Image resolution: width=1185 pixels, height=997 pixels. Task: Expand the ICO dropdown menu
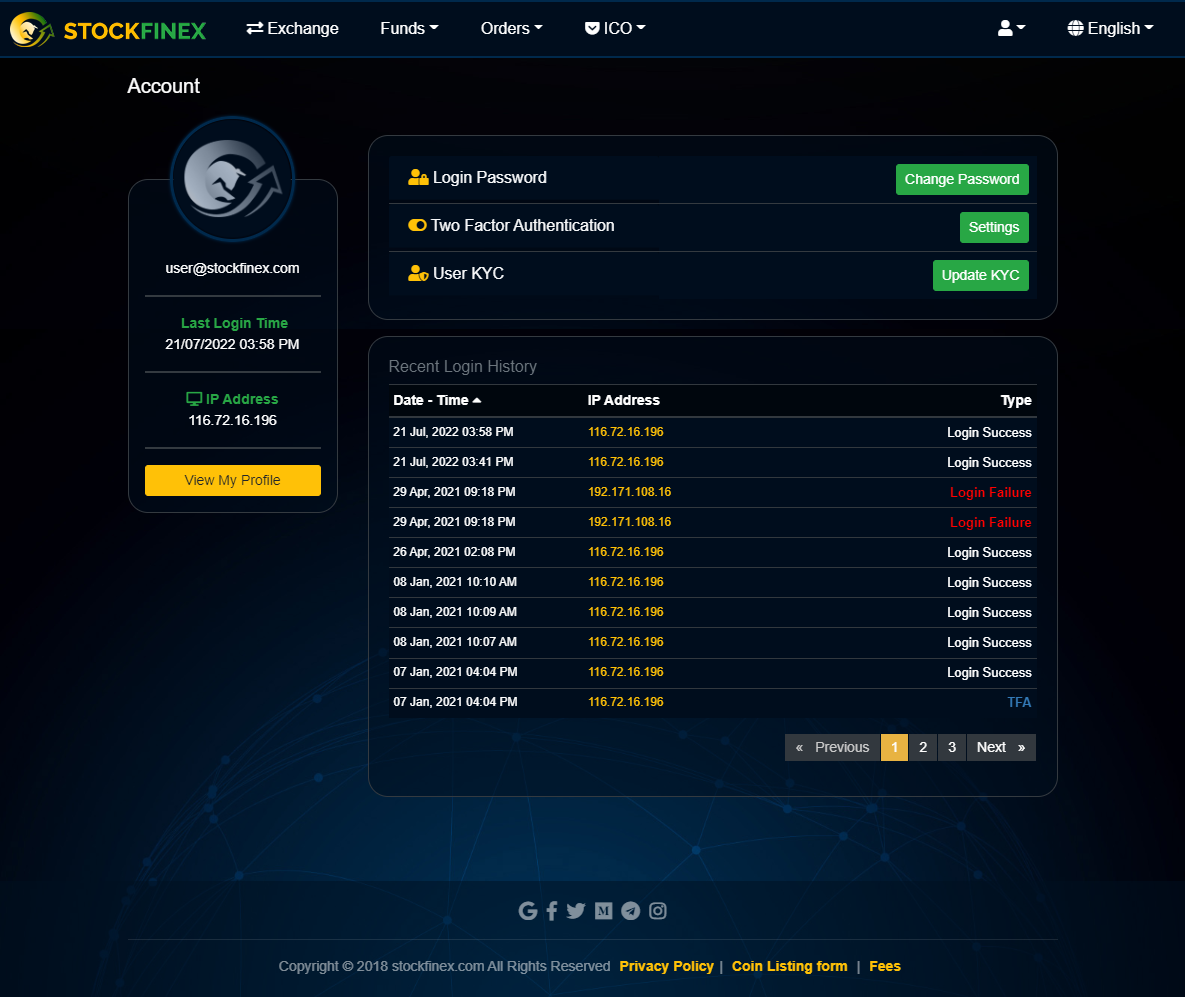point(615,28)
